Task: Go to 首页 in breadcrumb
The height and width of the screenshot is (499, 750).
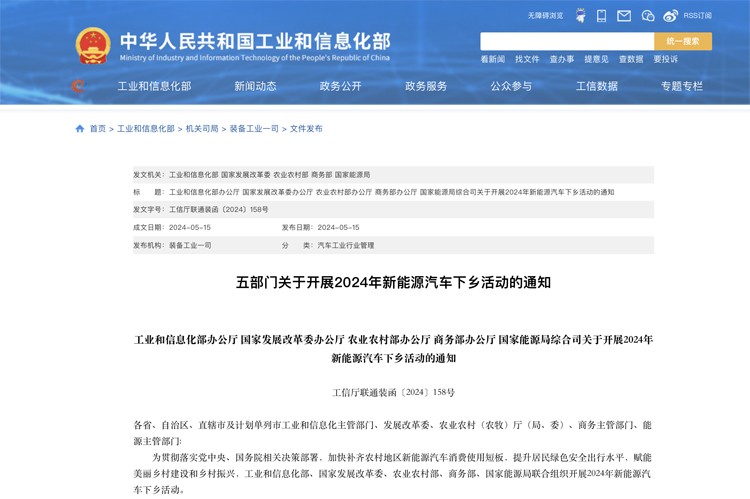Action: point(98,129)
